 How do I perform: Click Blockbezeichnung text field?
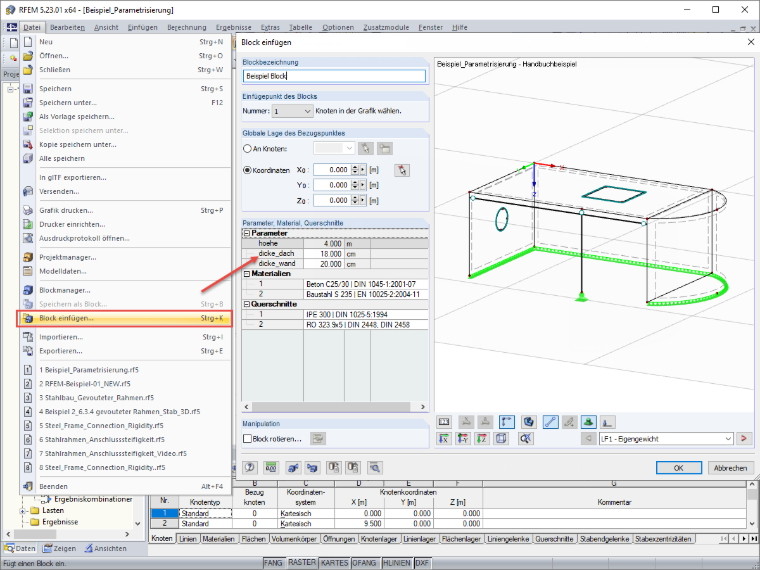pyautogui.click(x=334, y=76)
